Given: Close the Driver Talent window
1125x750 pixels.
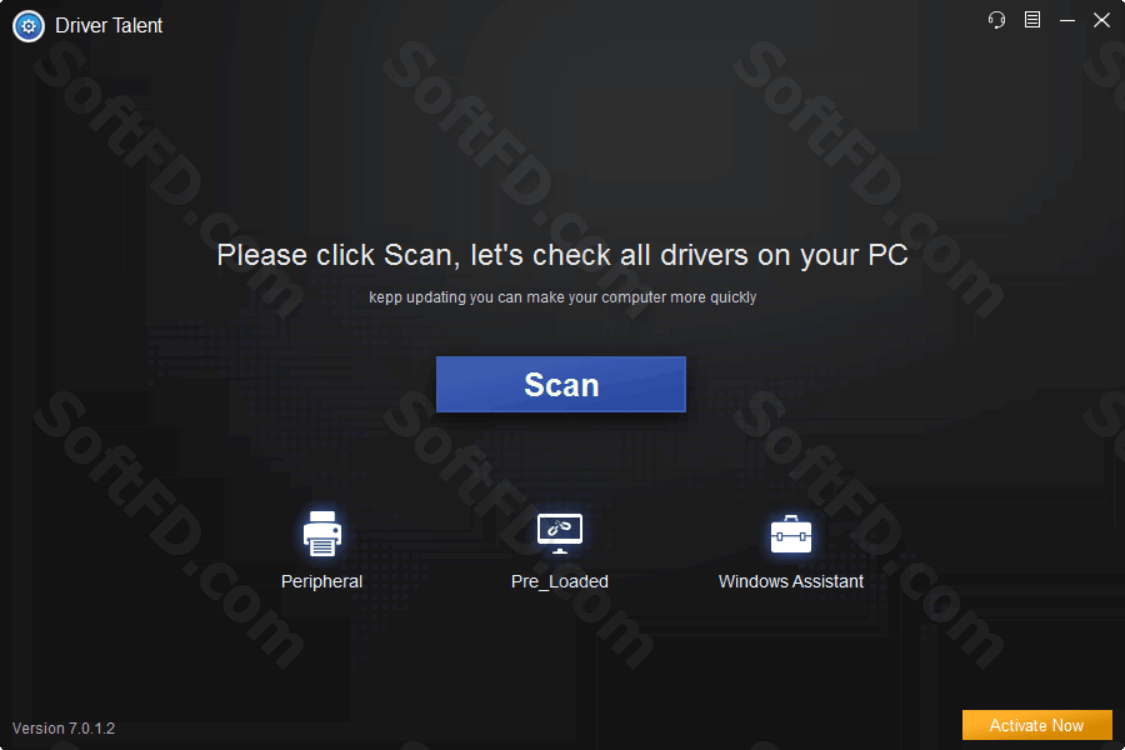Looking at the screenshot, I should click(x=1102, y=19).
